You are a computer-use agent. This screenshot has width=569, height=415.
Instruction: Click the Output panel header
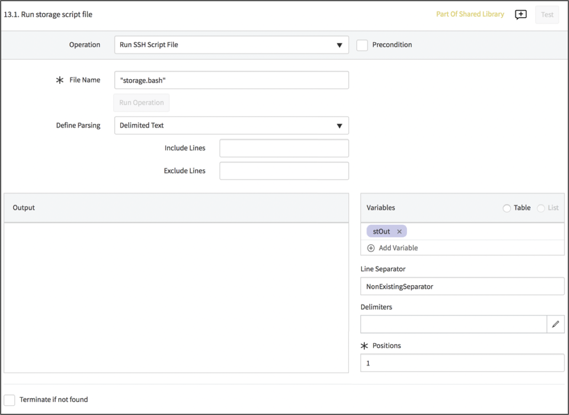(x=176, y=208)
